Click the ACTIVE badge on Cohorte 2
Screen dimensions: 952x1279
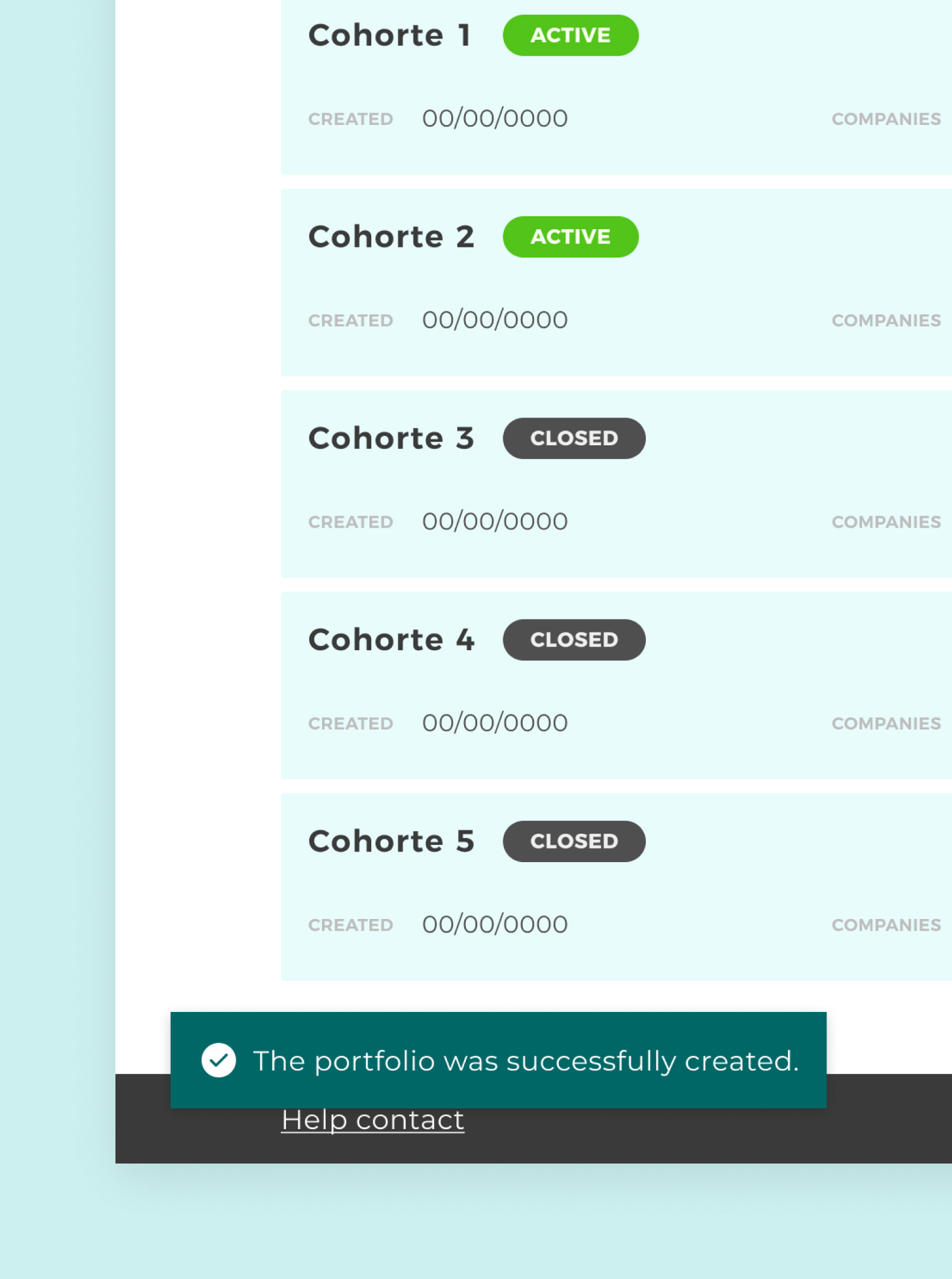(570, 237)
